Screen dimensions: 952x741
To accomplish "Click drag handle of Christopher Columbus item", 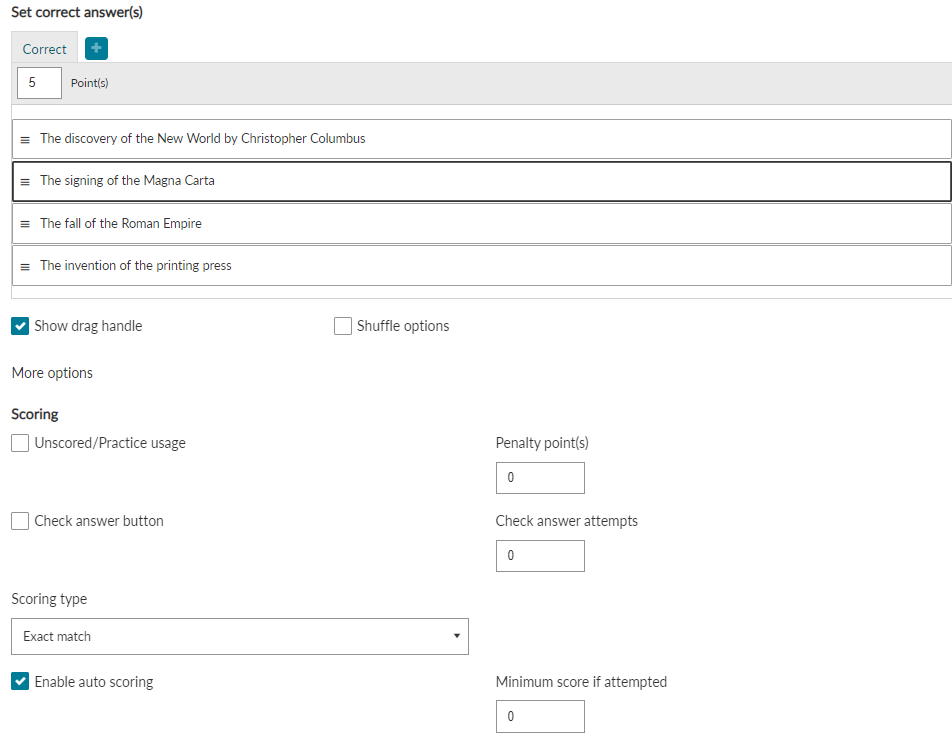I will point(25,140).
